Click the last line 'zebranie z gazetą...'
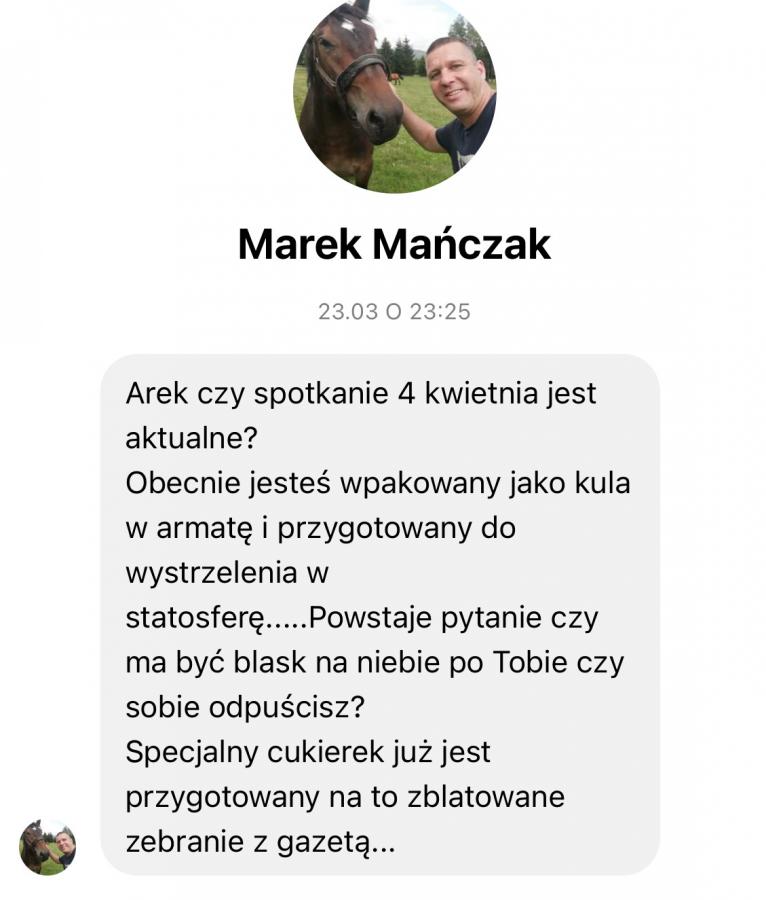 click(x=260, y=843)
